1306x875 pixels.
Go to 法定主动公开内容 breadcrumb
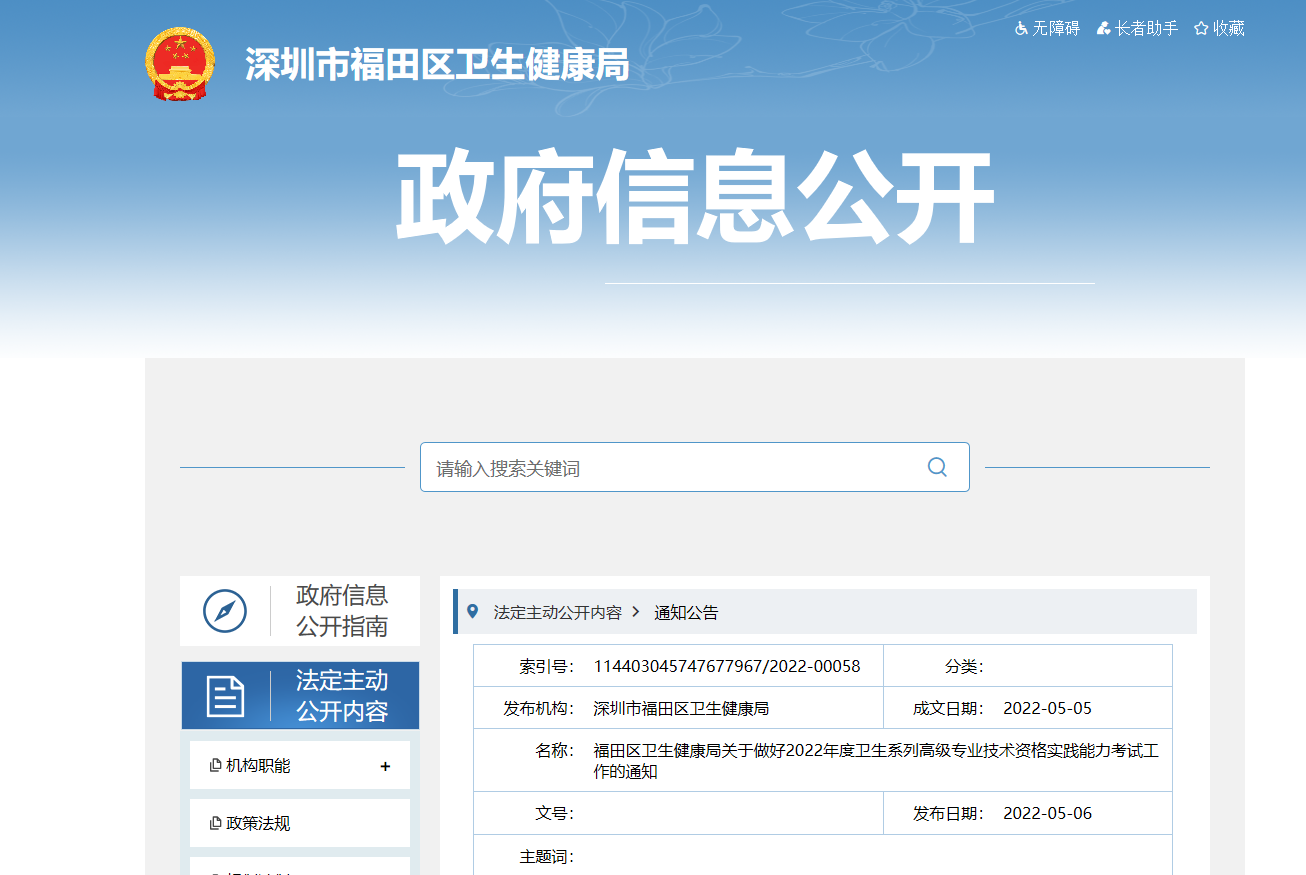pyautogui.click(x=557, y=613)
